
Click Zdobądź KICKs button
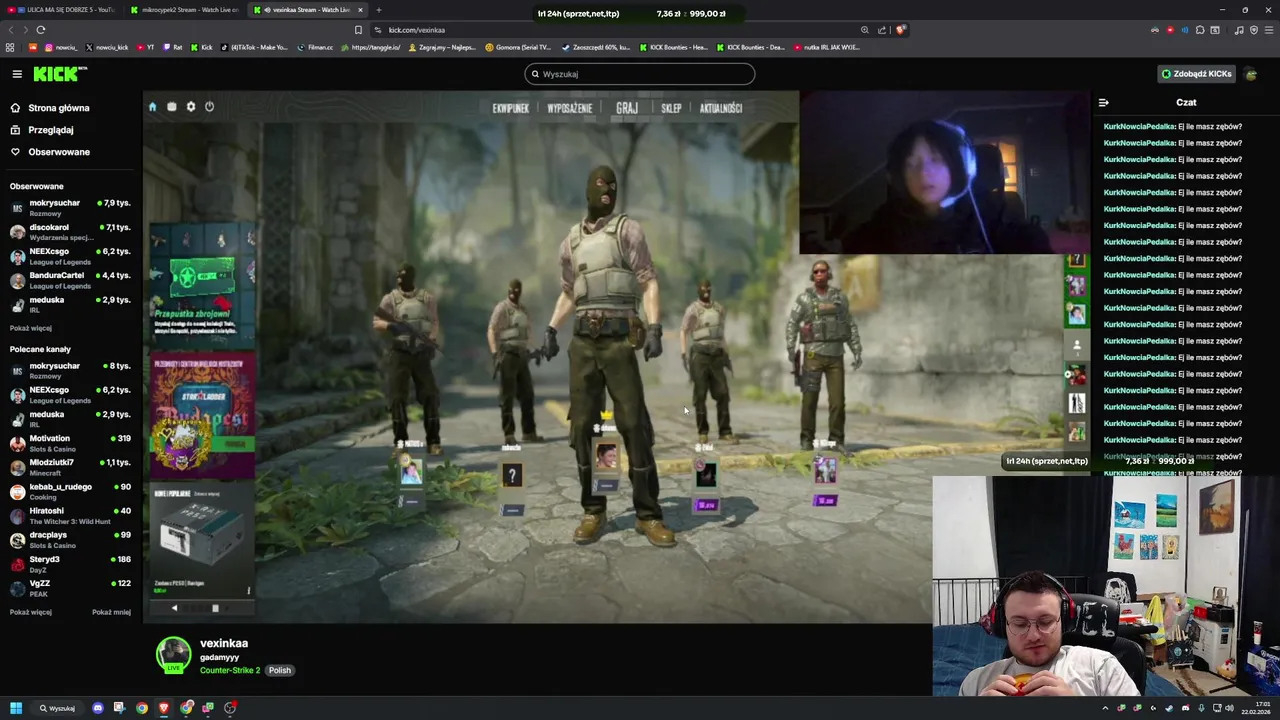[x=1196, y=74]
